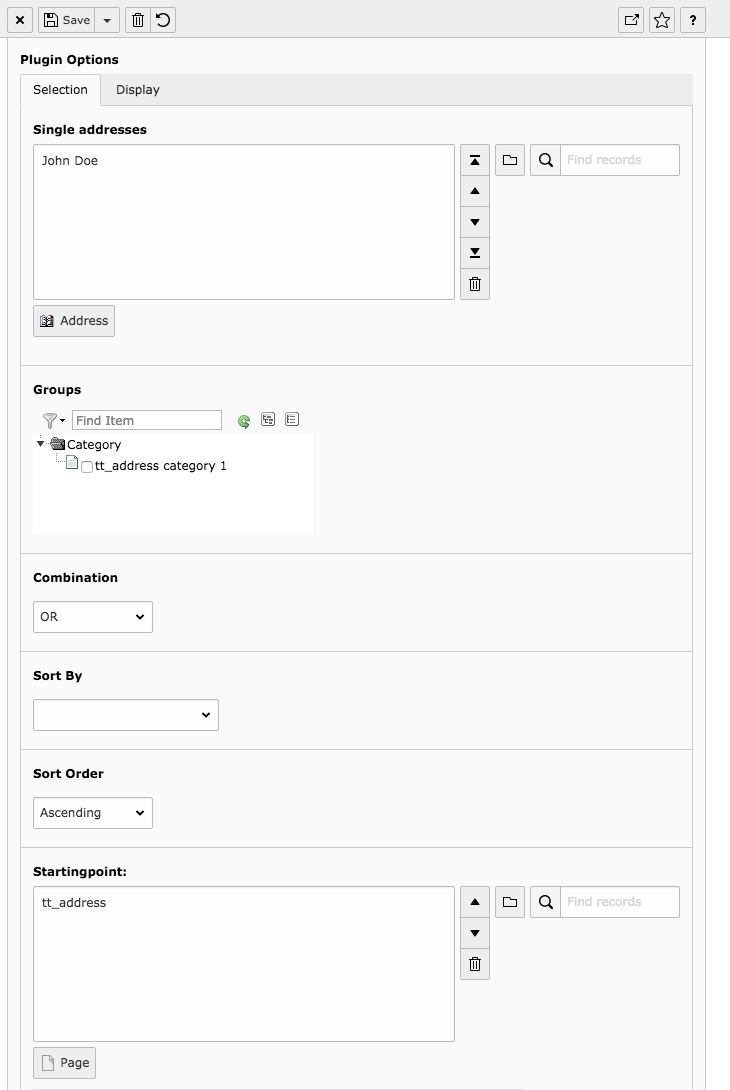Screen dimensions: 730x1090
Task: Bookmark this page with the star icon
Action: pyautogui.click(x=662, y=20)
